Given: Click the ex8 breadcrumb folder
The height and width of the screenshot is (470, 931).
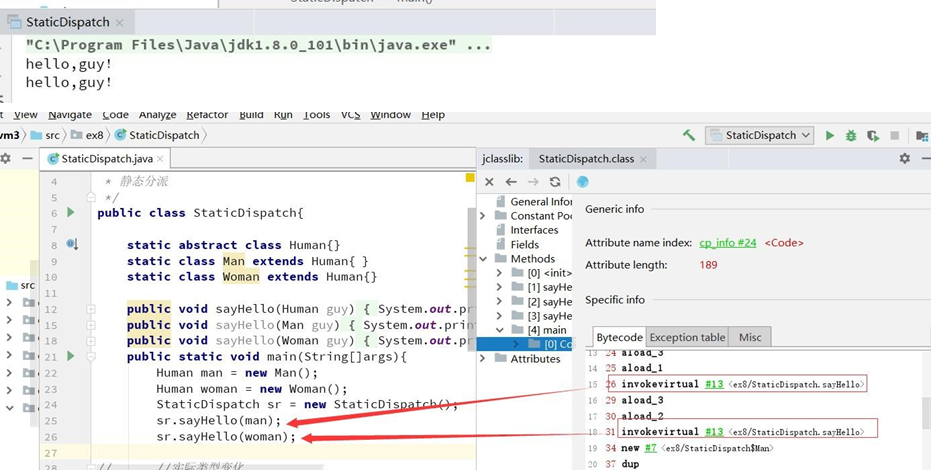Looking at the screenshot, I should click(87, 135).
